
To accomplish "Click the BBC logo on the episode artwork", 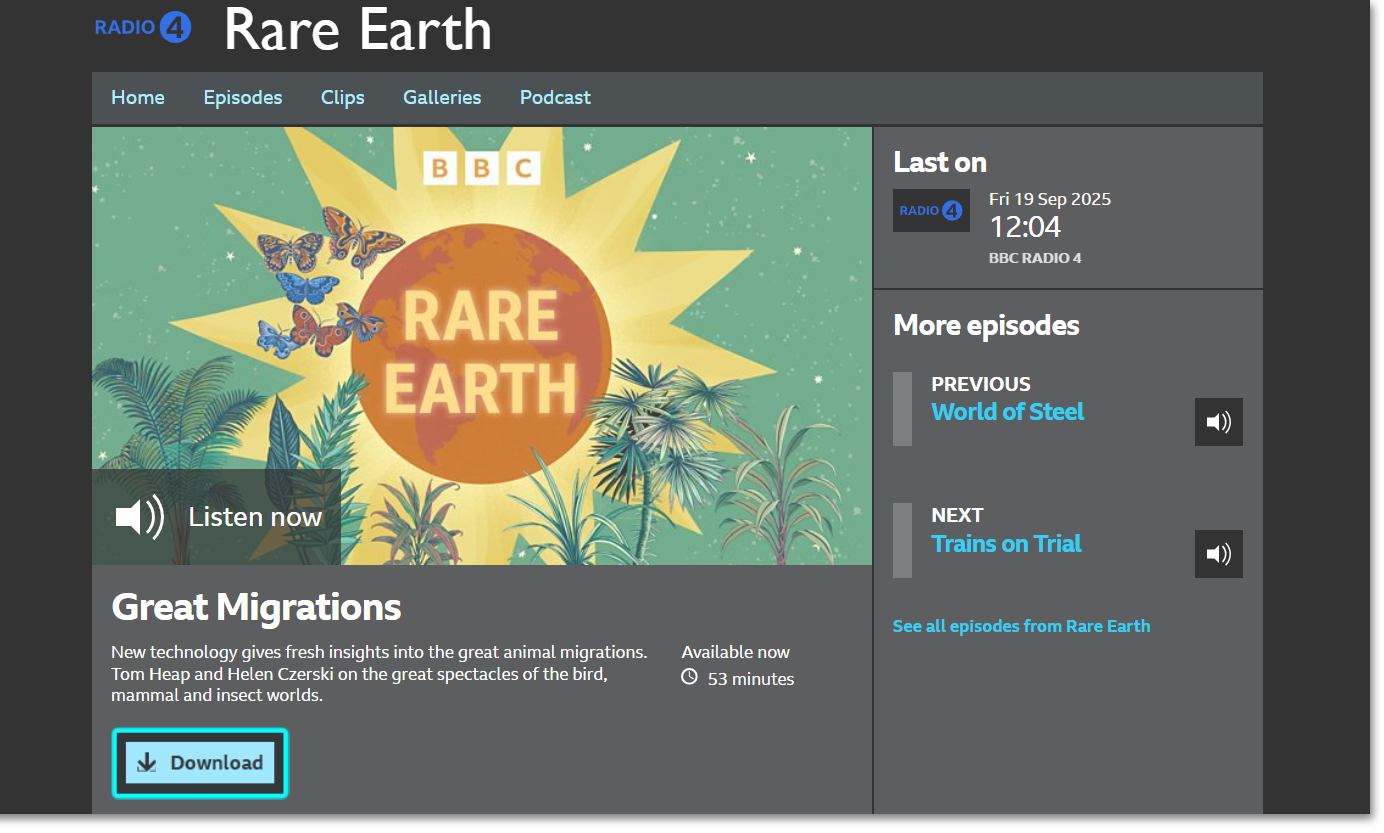I will pos(483,168).
